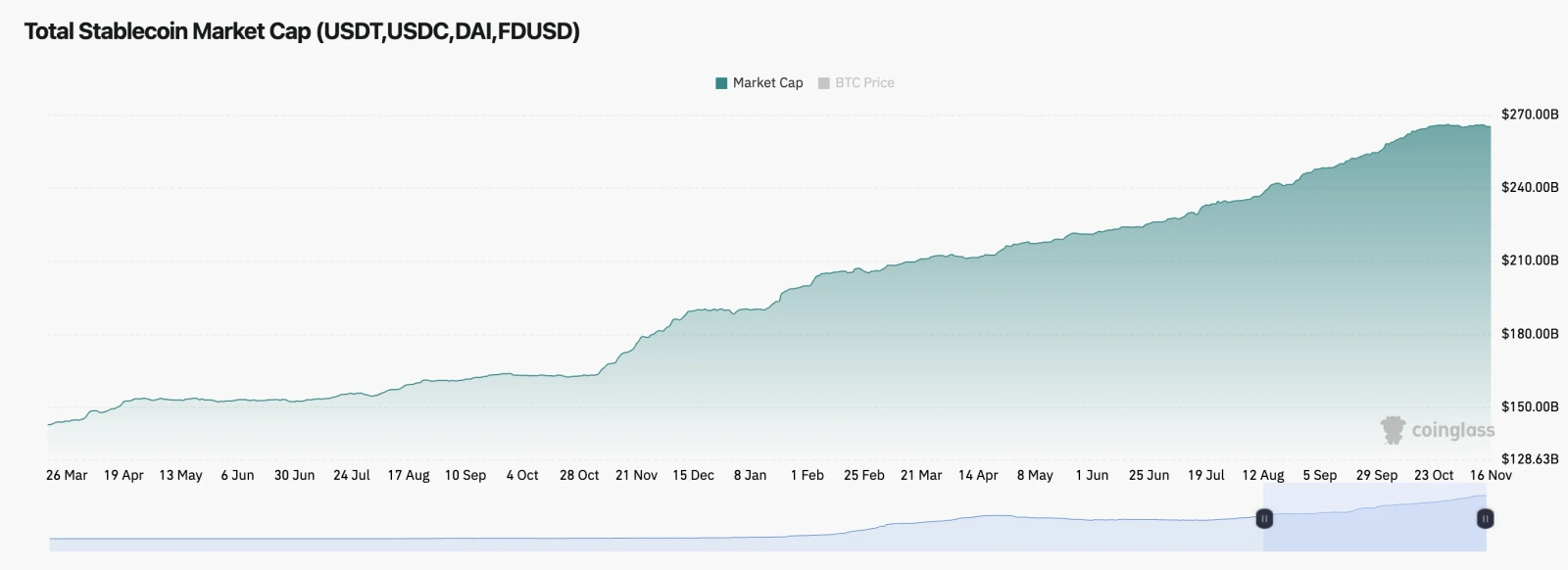The image size is (1568, 570).
Task: Click the 12 Aug axis date
Action: [1263, 475]
